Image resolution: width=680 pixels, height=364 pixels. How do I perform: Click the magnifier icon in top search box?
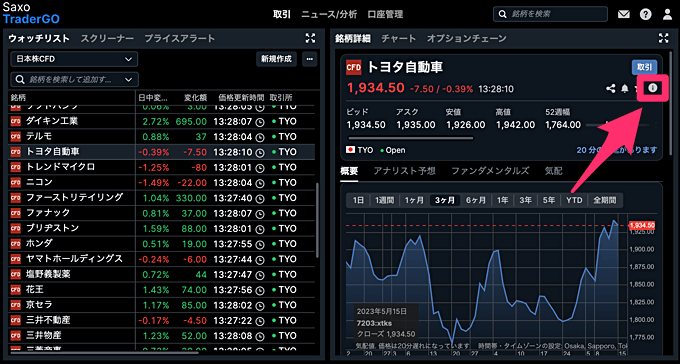(x=503, y=14)
